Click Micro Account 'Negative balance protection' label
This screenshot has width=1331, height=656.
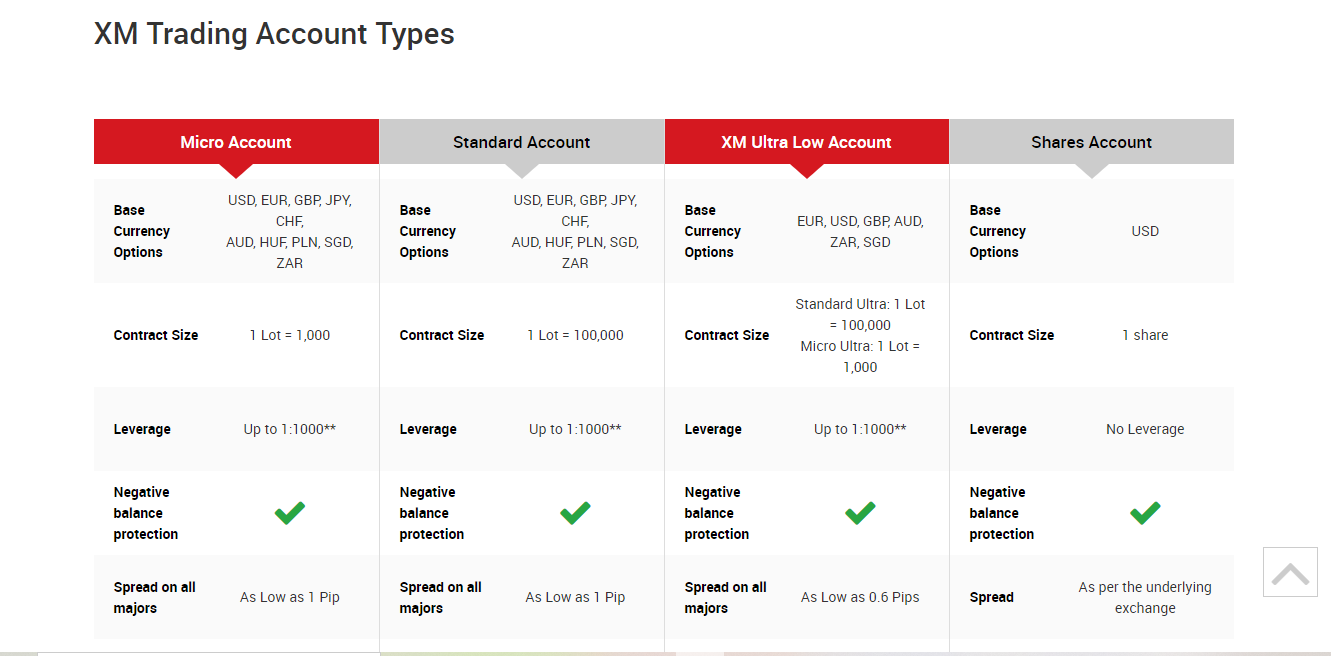(146, 513)
